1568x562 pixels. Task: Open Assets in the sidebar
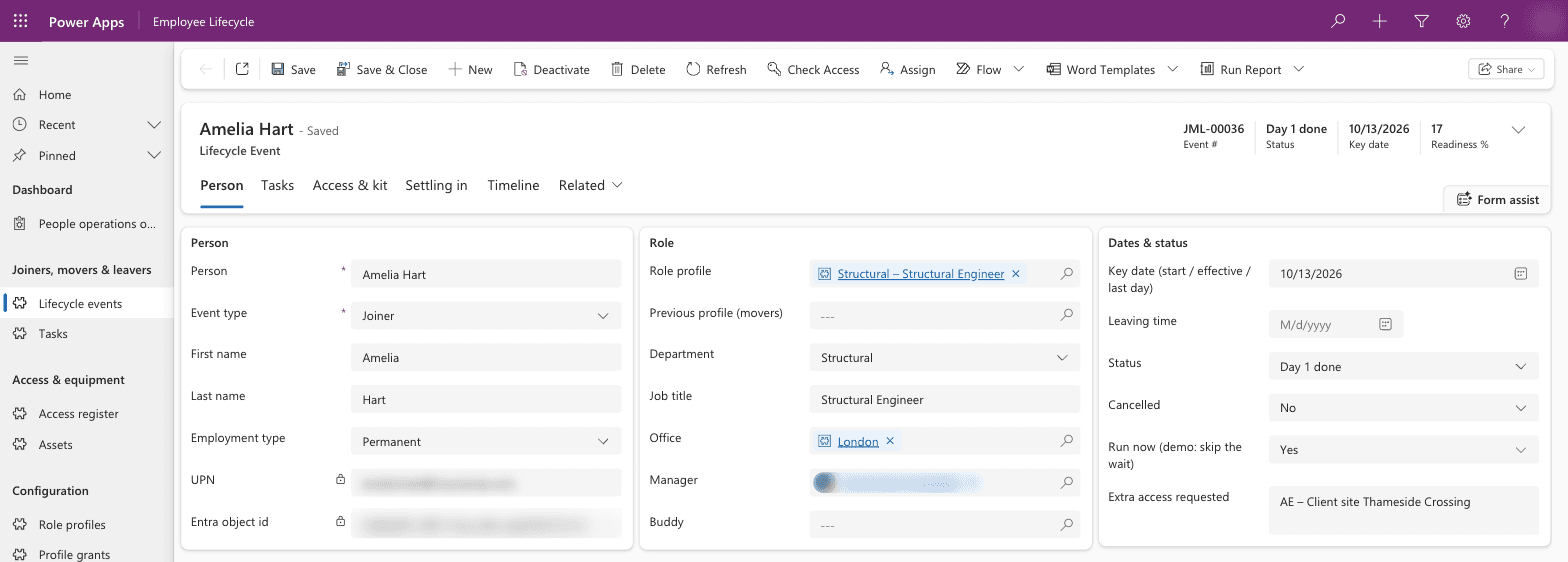[x=86, y=445]
